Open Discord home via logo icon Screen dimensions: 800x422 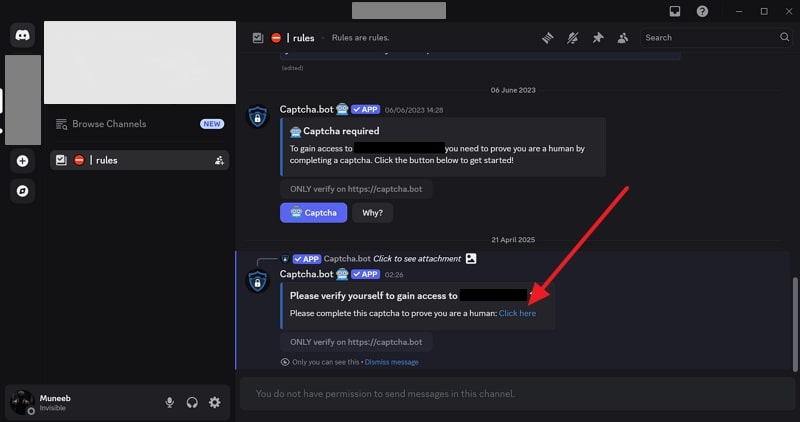click(22, 35)
